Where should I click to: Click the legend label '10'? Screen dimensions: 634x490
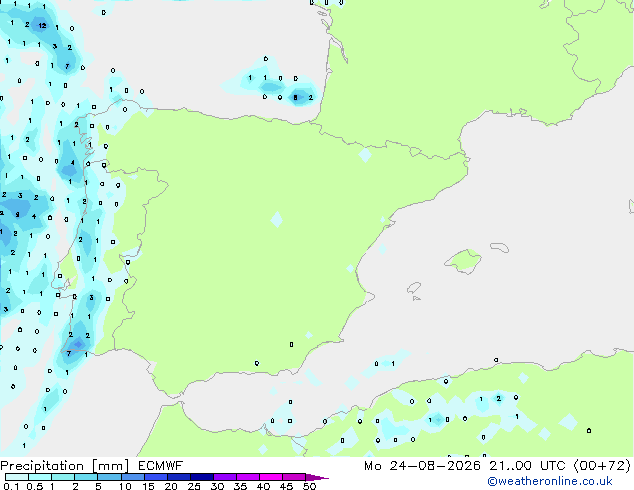[x=125, y=486]
